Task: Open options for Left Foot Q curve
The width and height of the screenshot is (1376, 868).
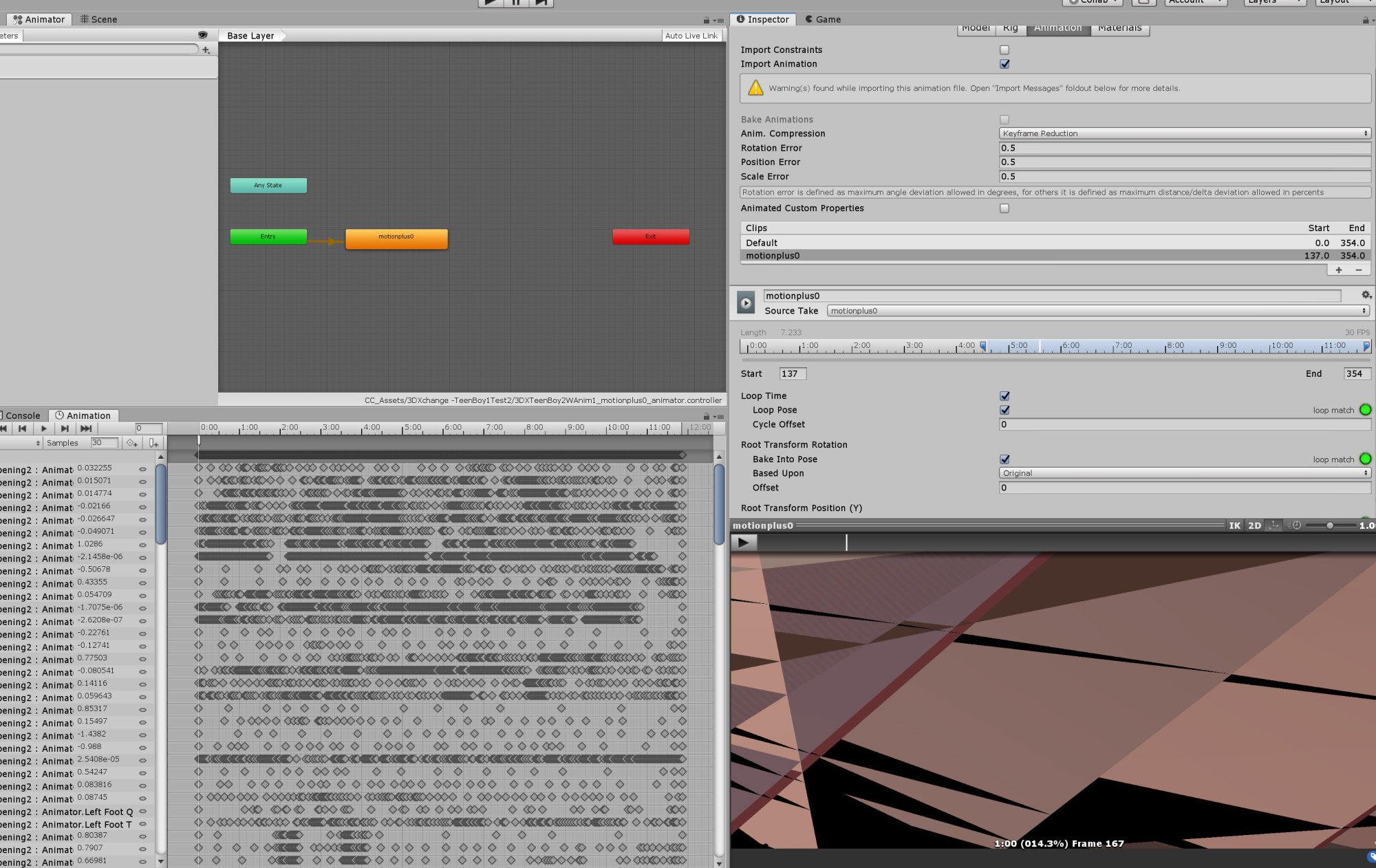Action: [x=143, y=812]
